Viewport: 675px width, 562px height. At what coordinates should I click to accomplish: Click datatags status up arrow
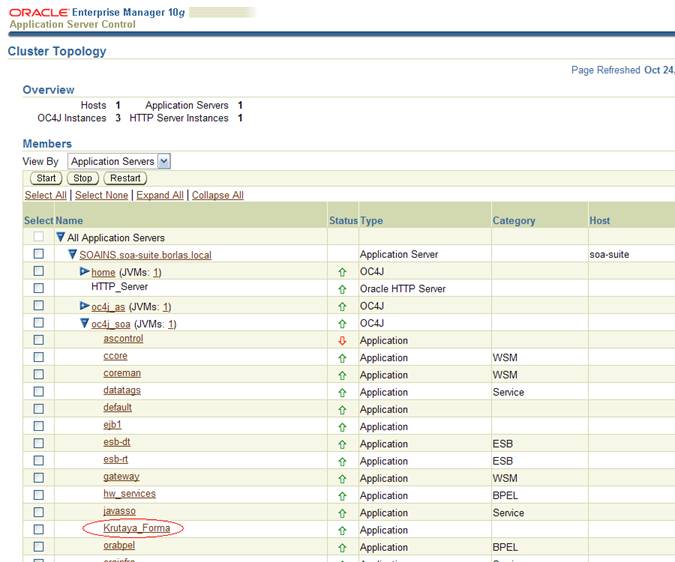(342, 392)
